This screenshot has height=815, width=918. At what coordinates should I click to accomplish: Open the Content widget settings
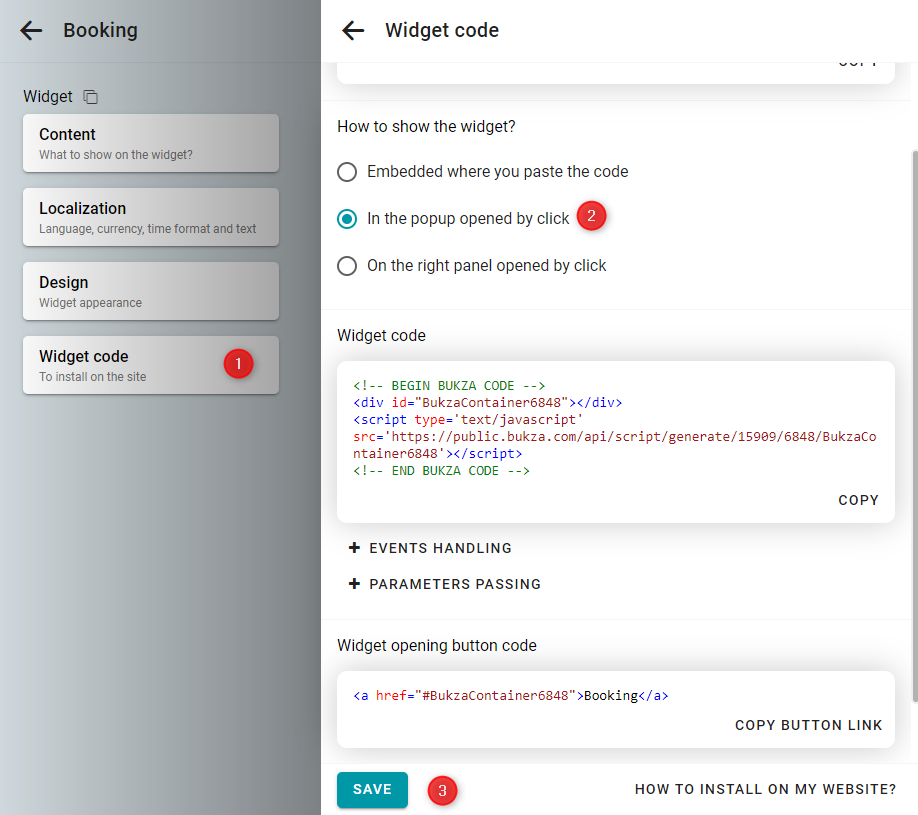151,143
